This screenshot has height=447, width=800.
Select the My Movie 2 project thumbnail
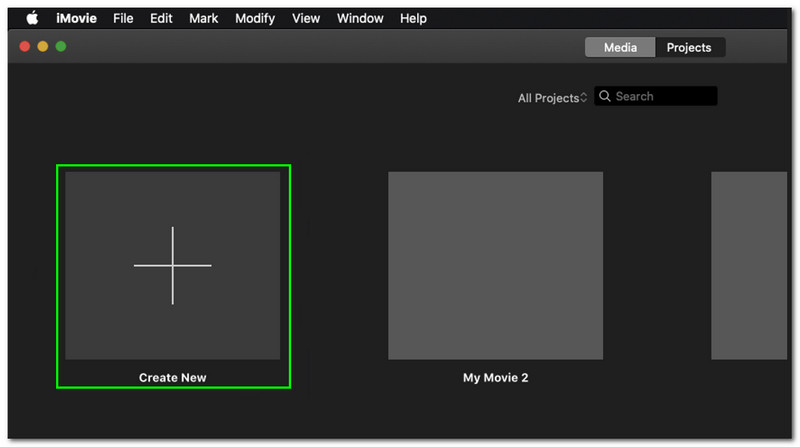click(495, 265)
